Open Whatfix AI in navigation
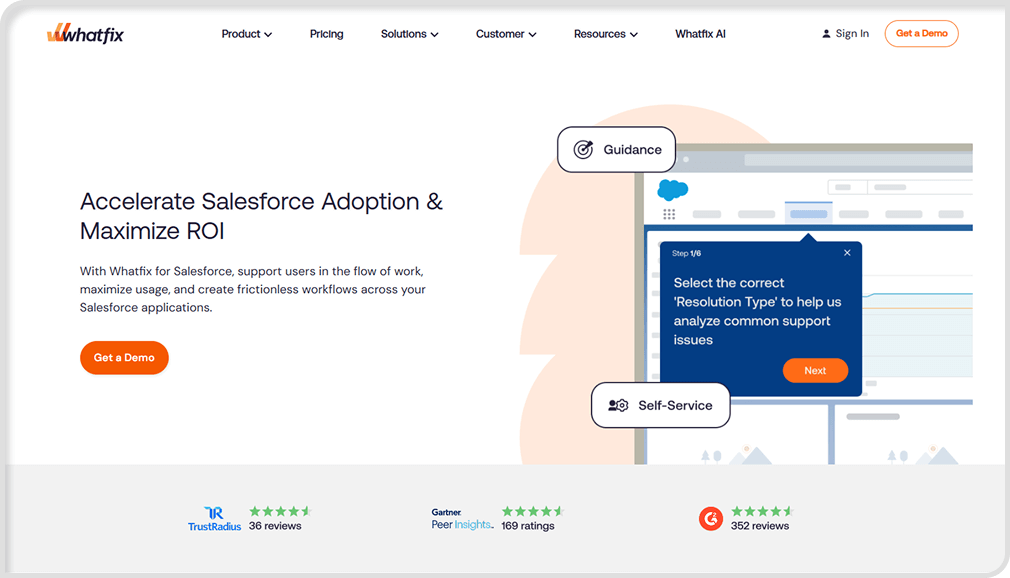1010x578 pixels. [x=700, y=34]
